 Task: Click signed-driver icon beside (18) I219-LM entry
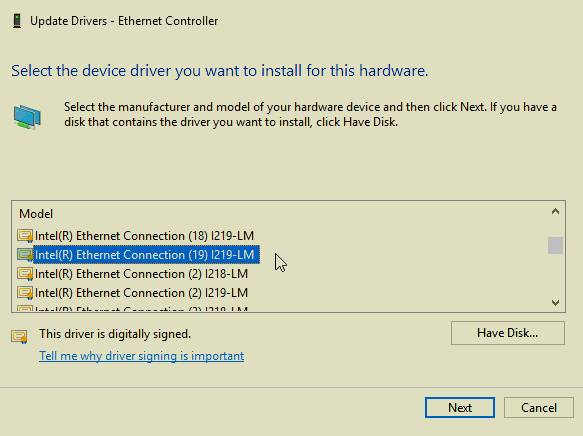(25, 236)
